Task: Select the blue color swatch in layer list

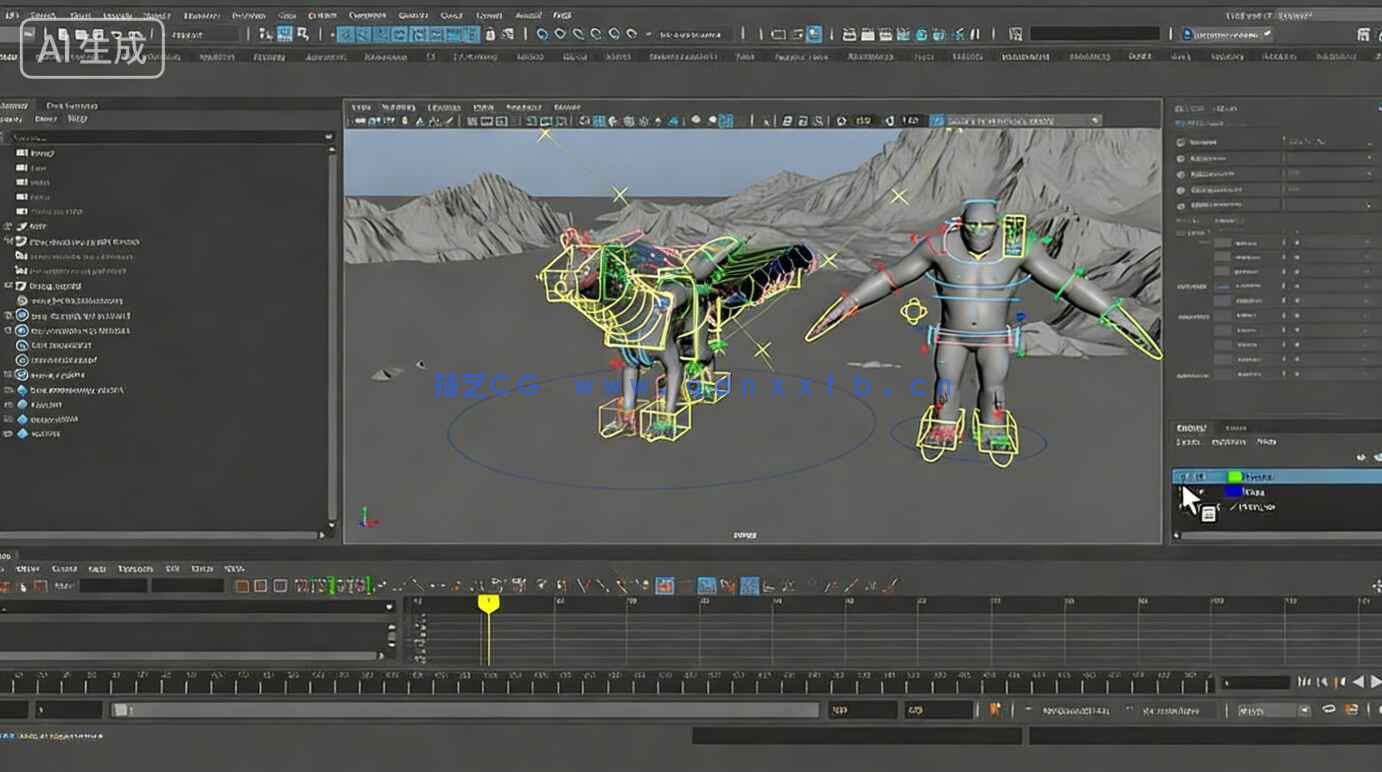Action: [1234, 492]
